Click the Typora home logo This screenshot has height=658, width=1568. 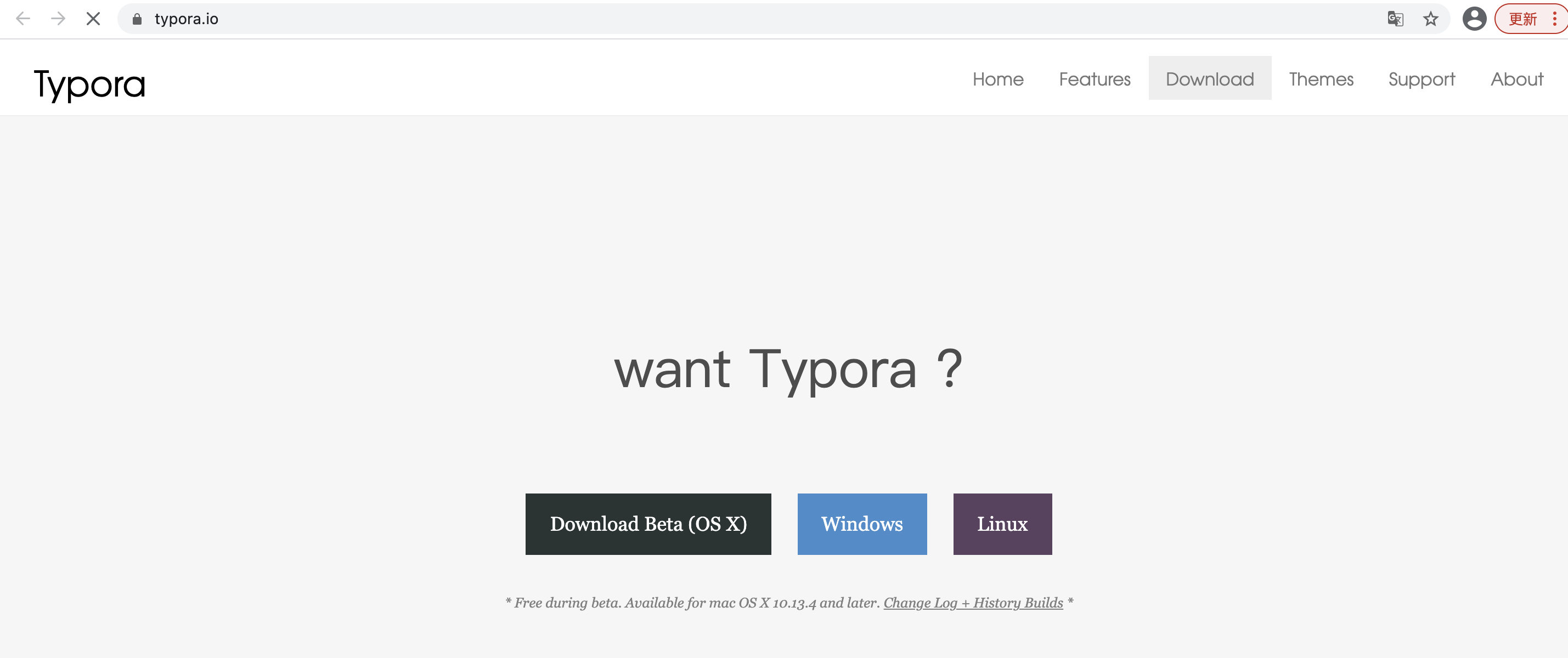[x=89, y=83]
